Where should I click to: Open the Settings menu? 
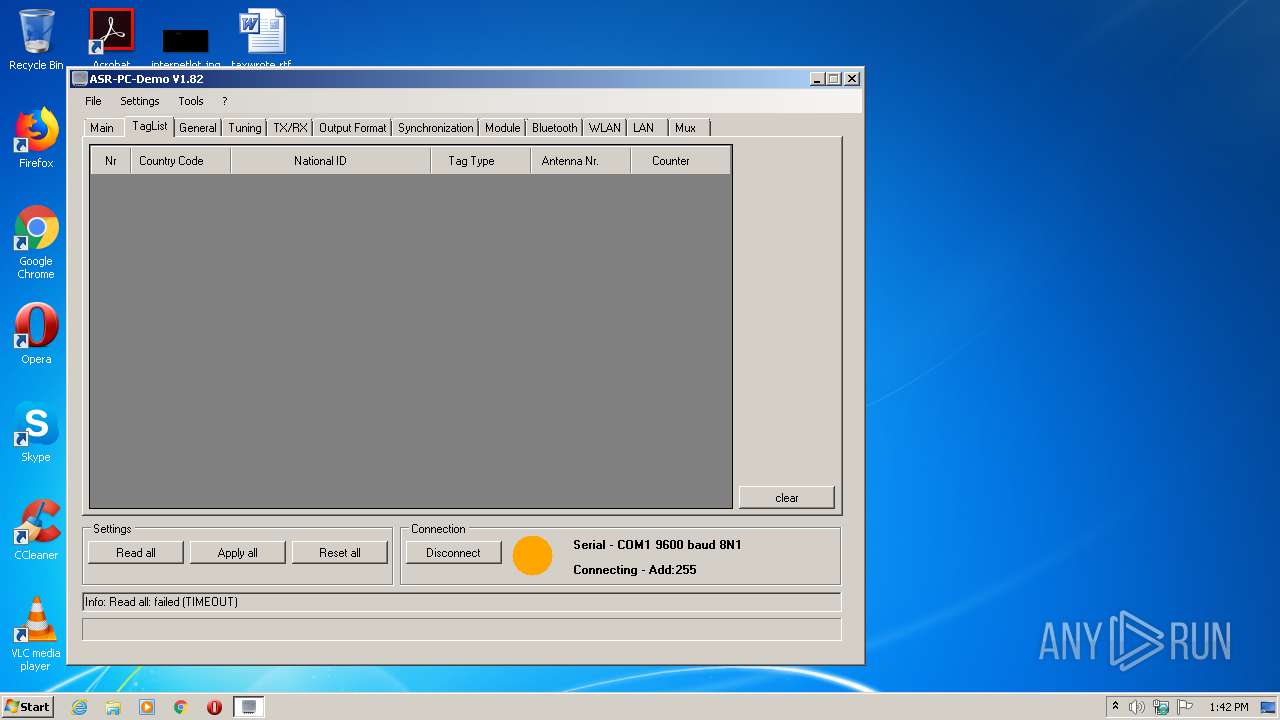(x=140, y=101)
